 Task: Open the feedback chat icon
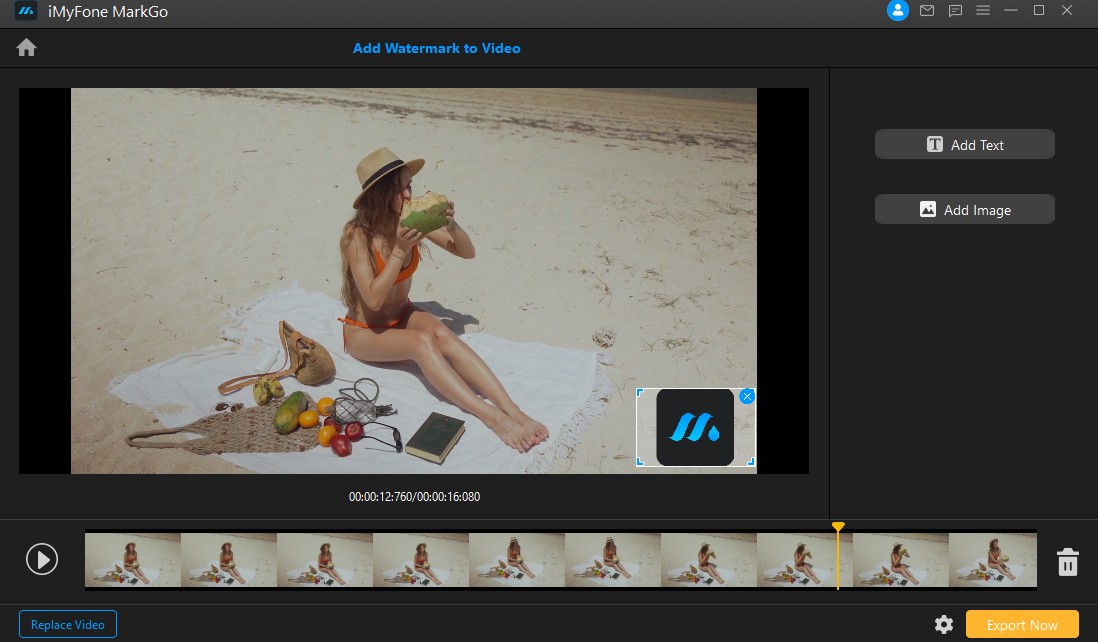pyautogui.click(x=955, y=11)
